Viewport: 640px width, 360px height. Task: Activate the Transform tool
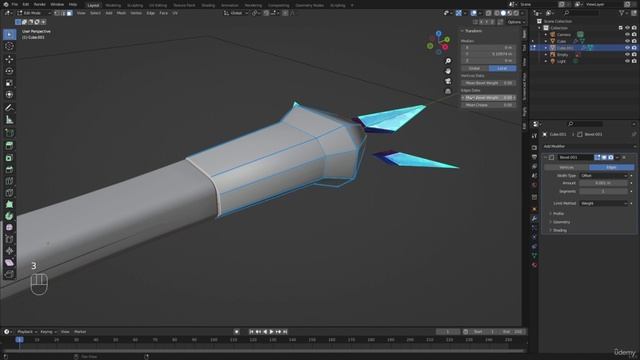tap(9, 95)
